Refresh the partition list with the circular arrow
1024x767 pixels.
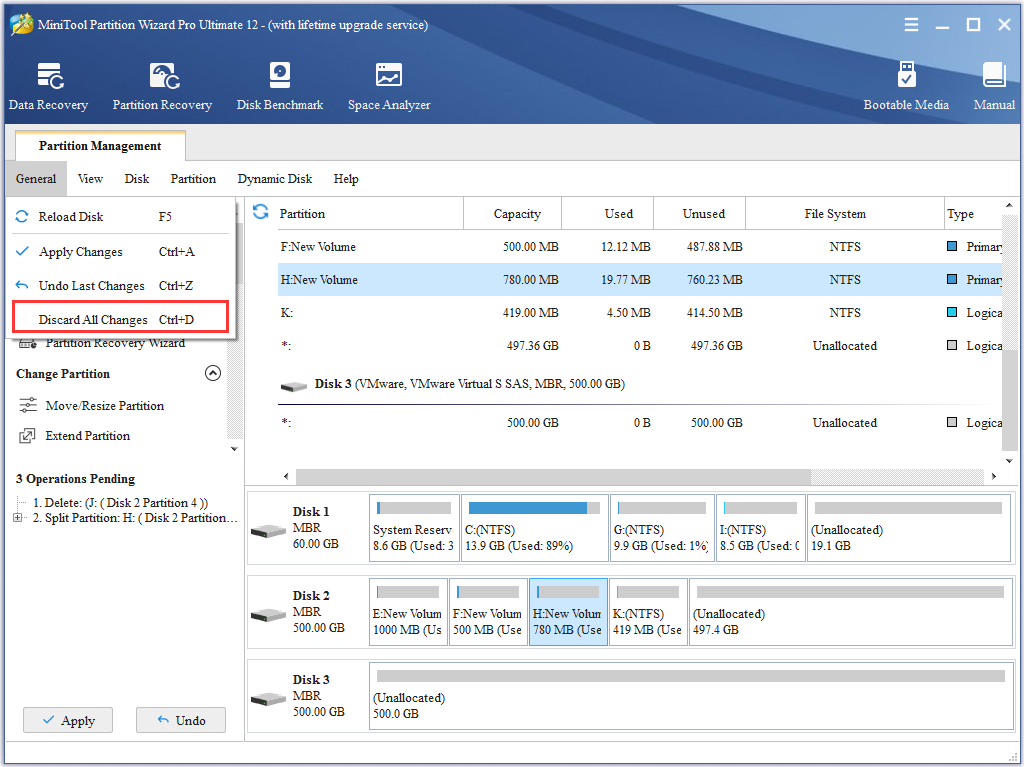tap(259, 213)
